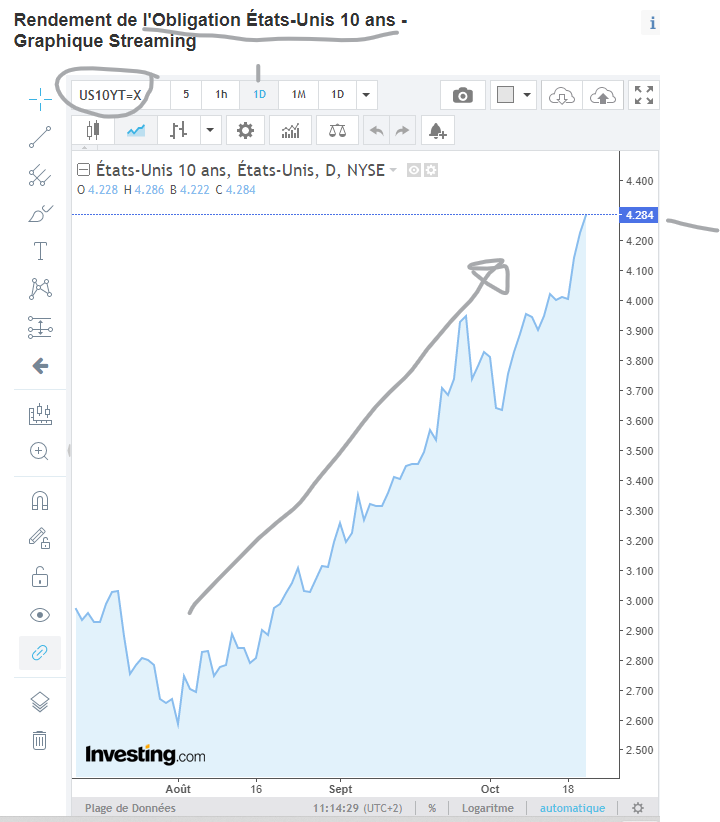Open bottom bar settings gear

638,808
